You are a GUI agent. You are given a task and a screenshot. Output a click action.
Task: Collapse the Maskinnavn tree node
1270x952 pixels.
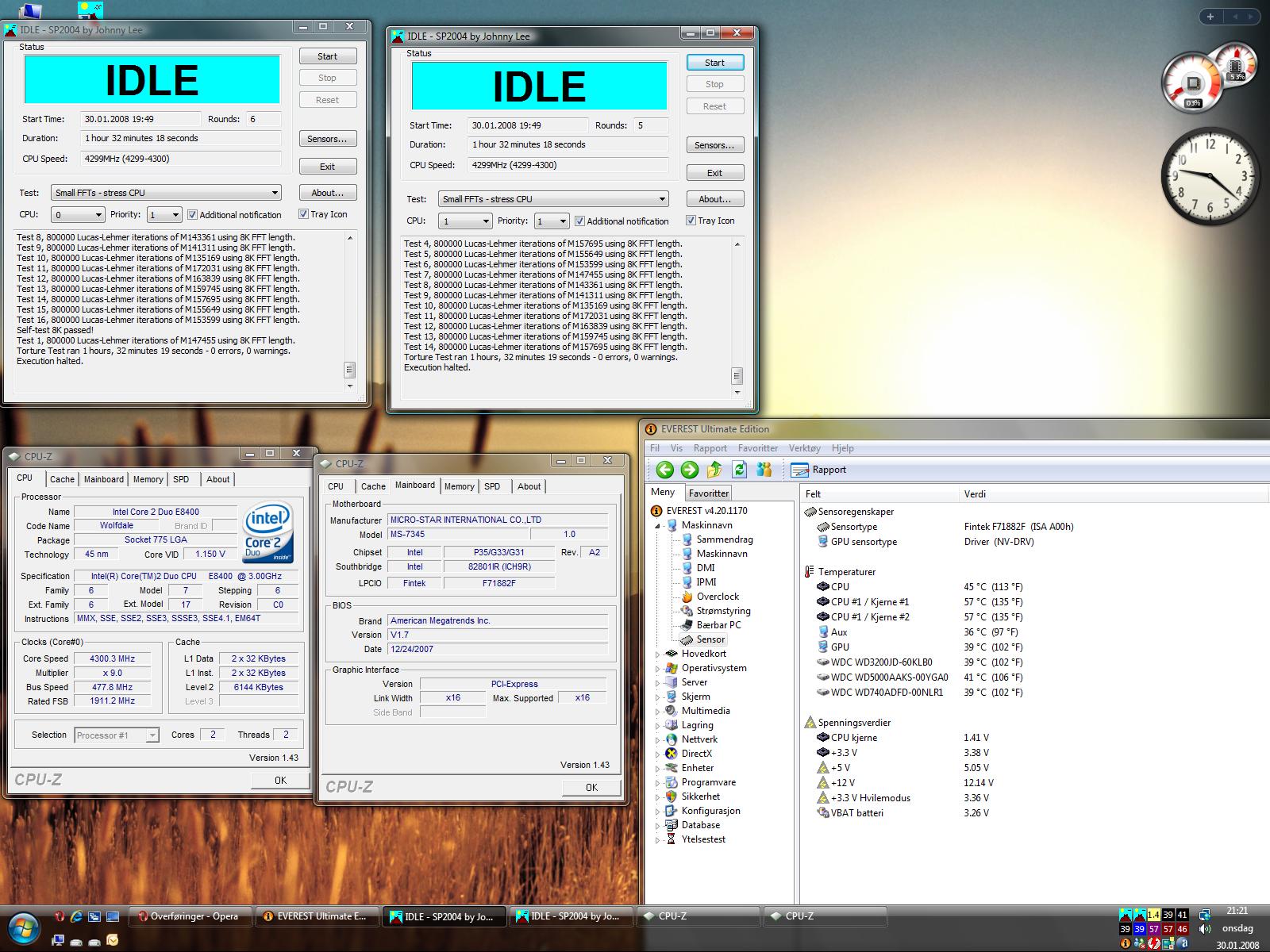pos(658,526)
